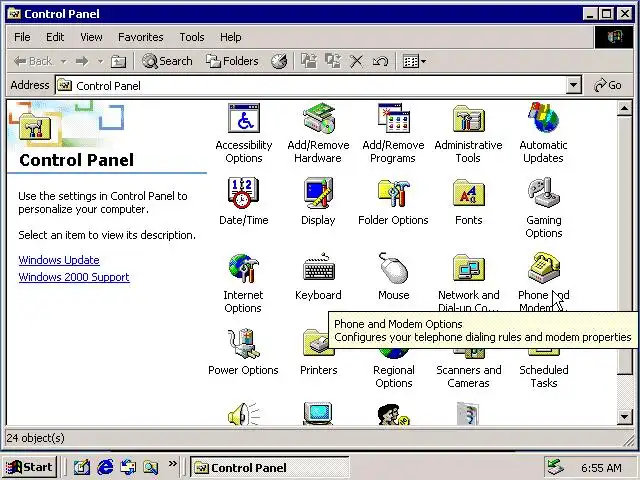Click the Back toolbar button

pos(33,61)
